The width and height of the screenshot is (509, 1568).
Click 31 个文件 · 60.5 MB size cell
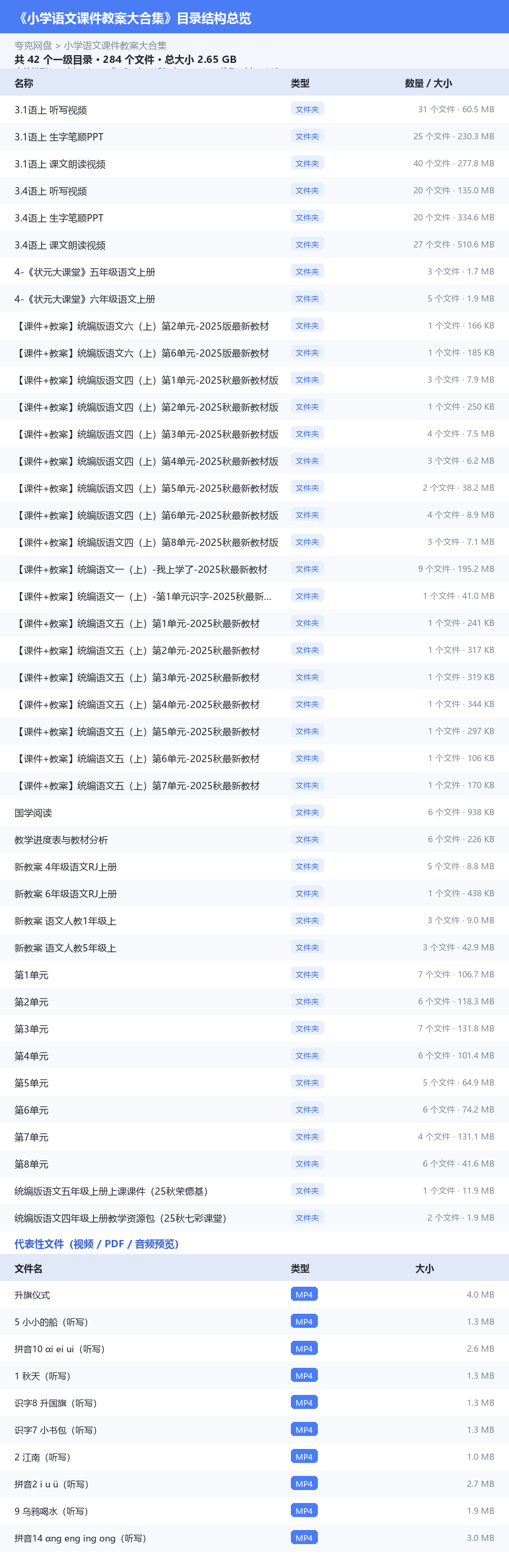(456, 109)
